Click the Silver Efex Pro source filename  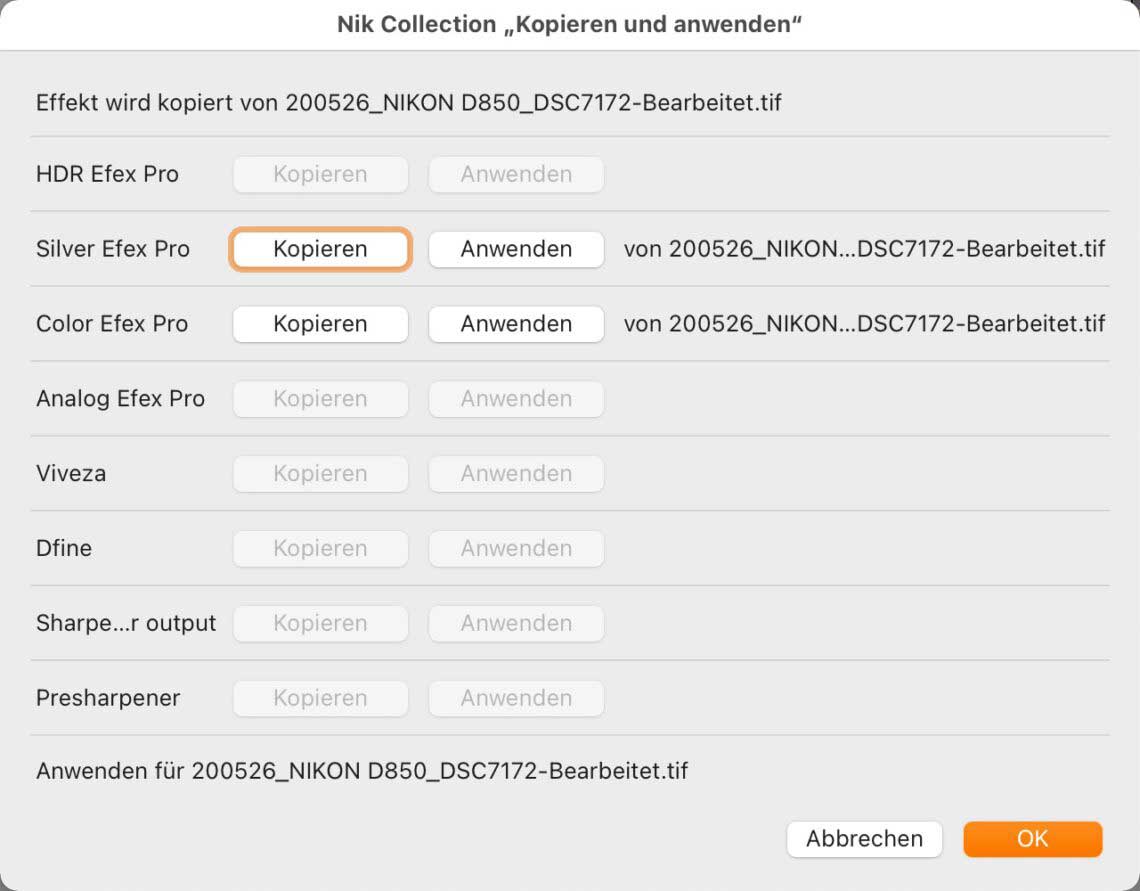pos(864,249)
